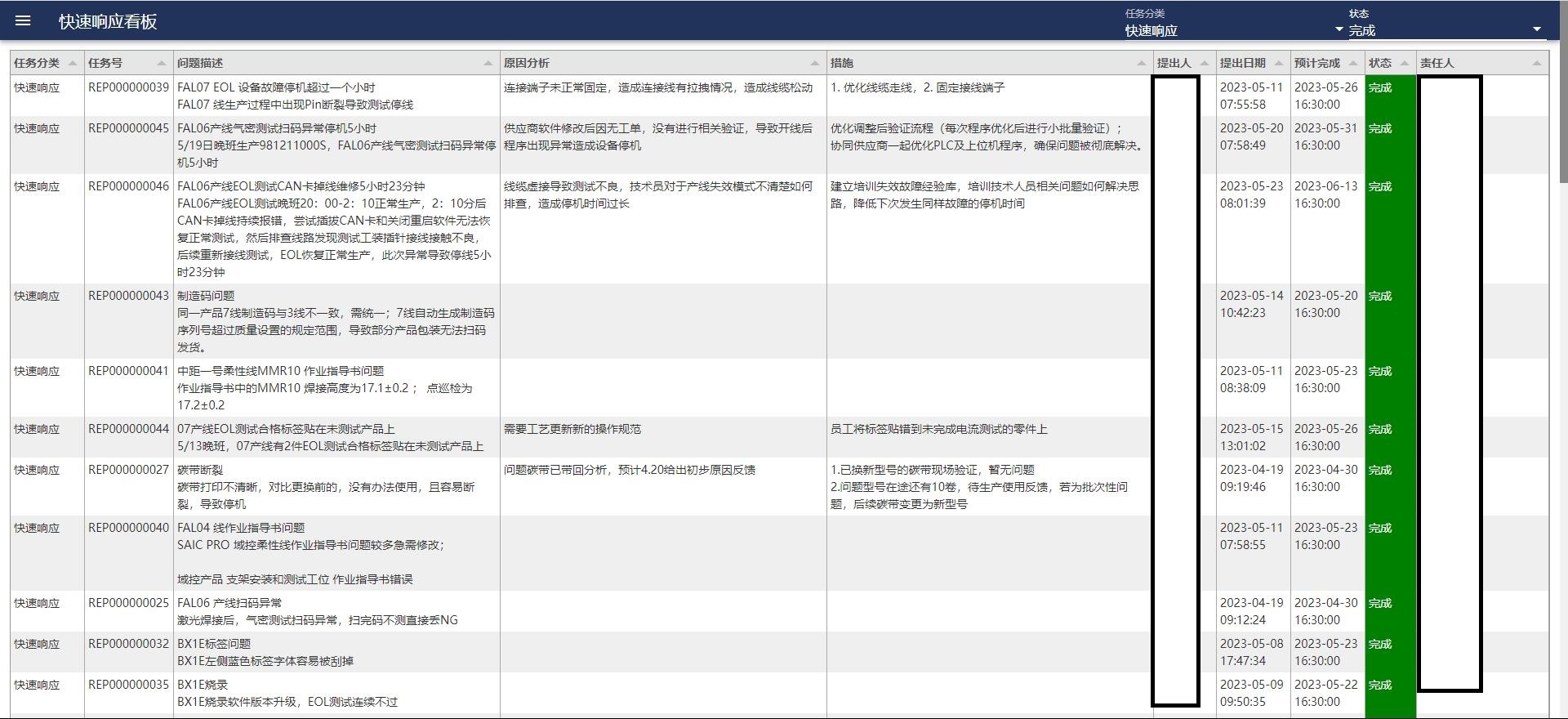Click the green 完成 status for REP000000046

1390,229
